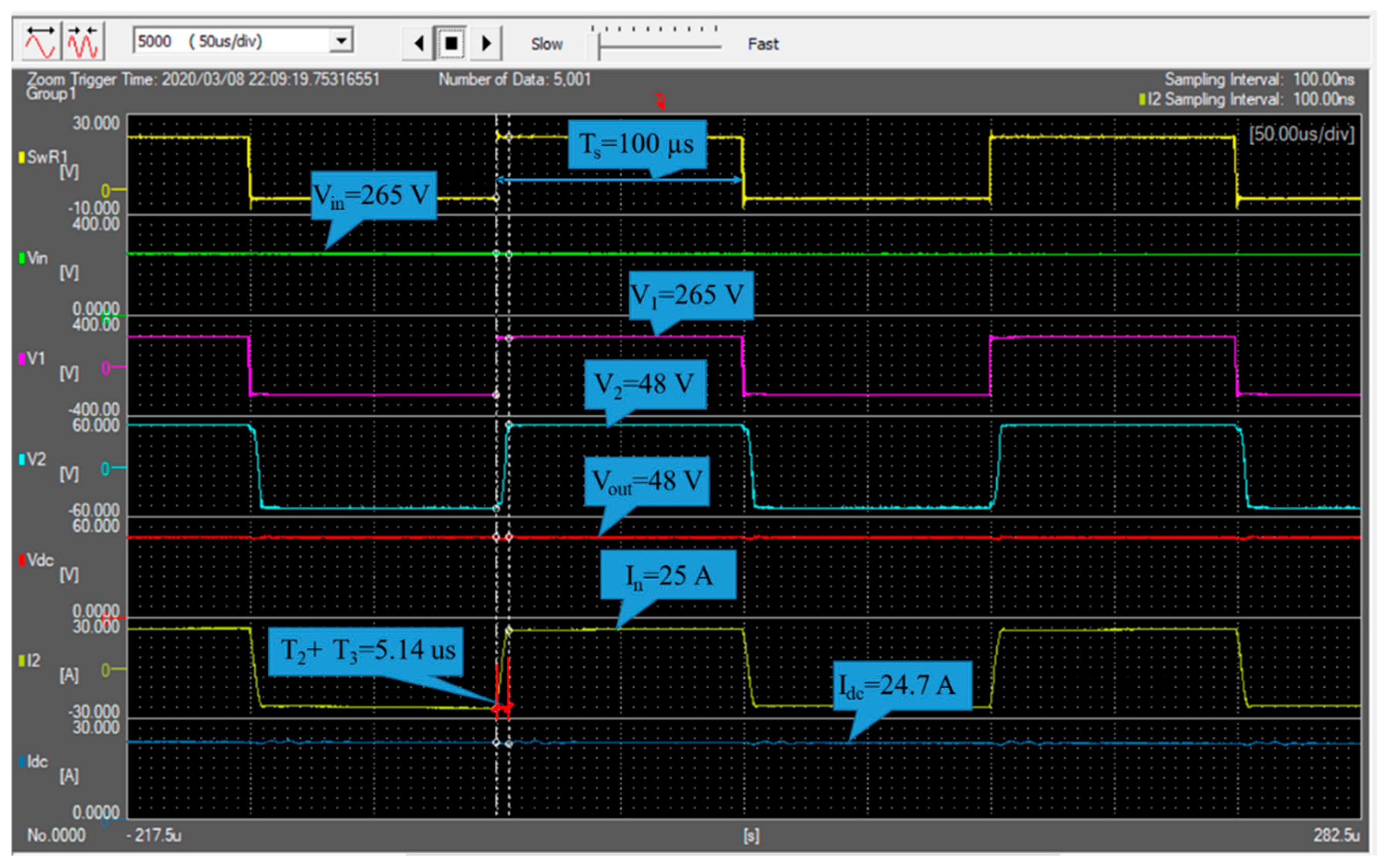Click the T2+T3=5.14 us annotation callout

366,652
